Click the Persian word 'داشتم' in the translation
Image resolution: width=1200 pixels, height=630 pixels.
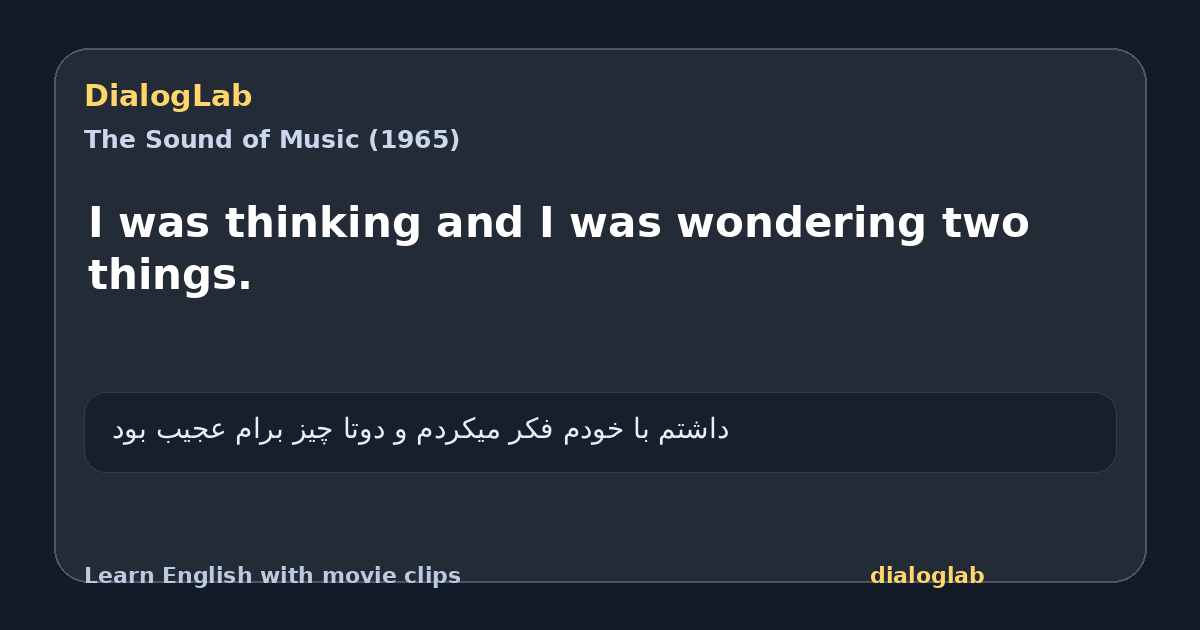point(695,430)
